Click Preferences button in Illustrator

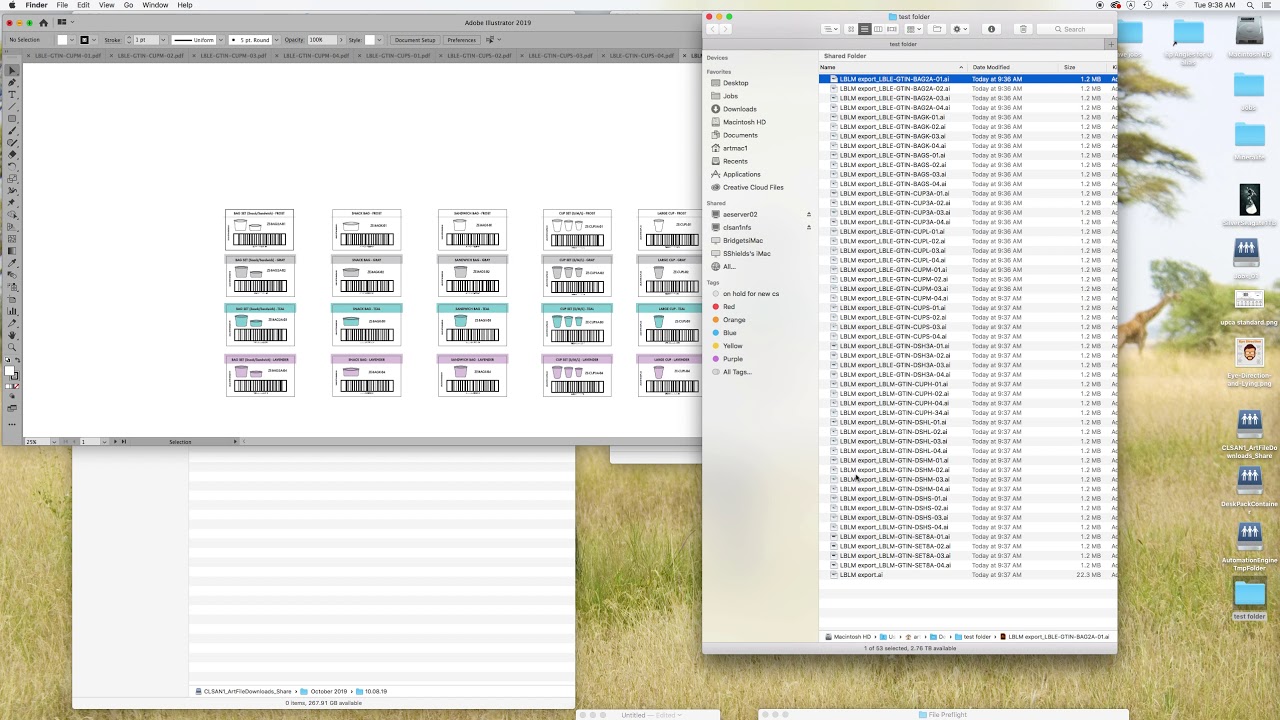(x=462, y=40)
